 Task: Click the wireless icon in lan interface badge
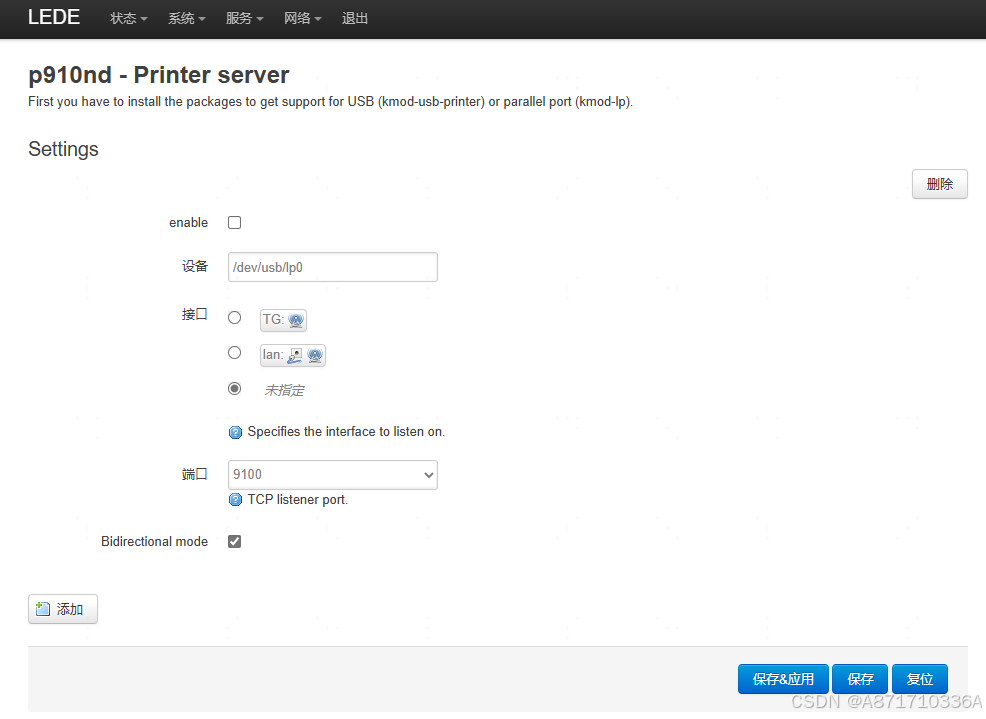point(314,355)
